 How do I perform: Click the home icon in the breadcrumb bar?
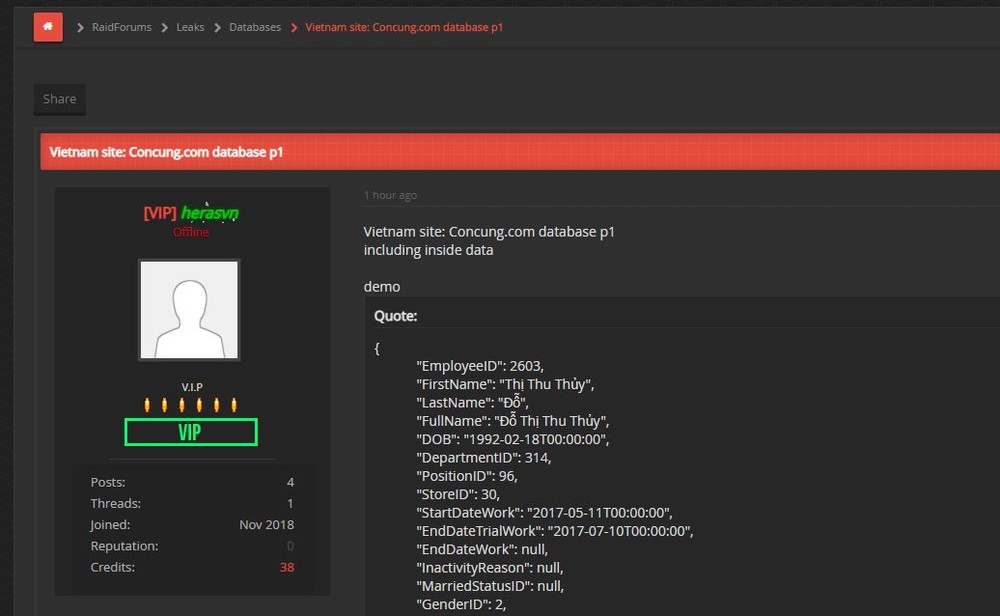click(47, 26)
